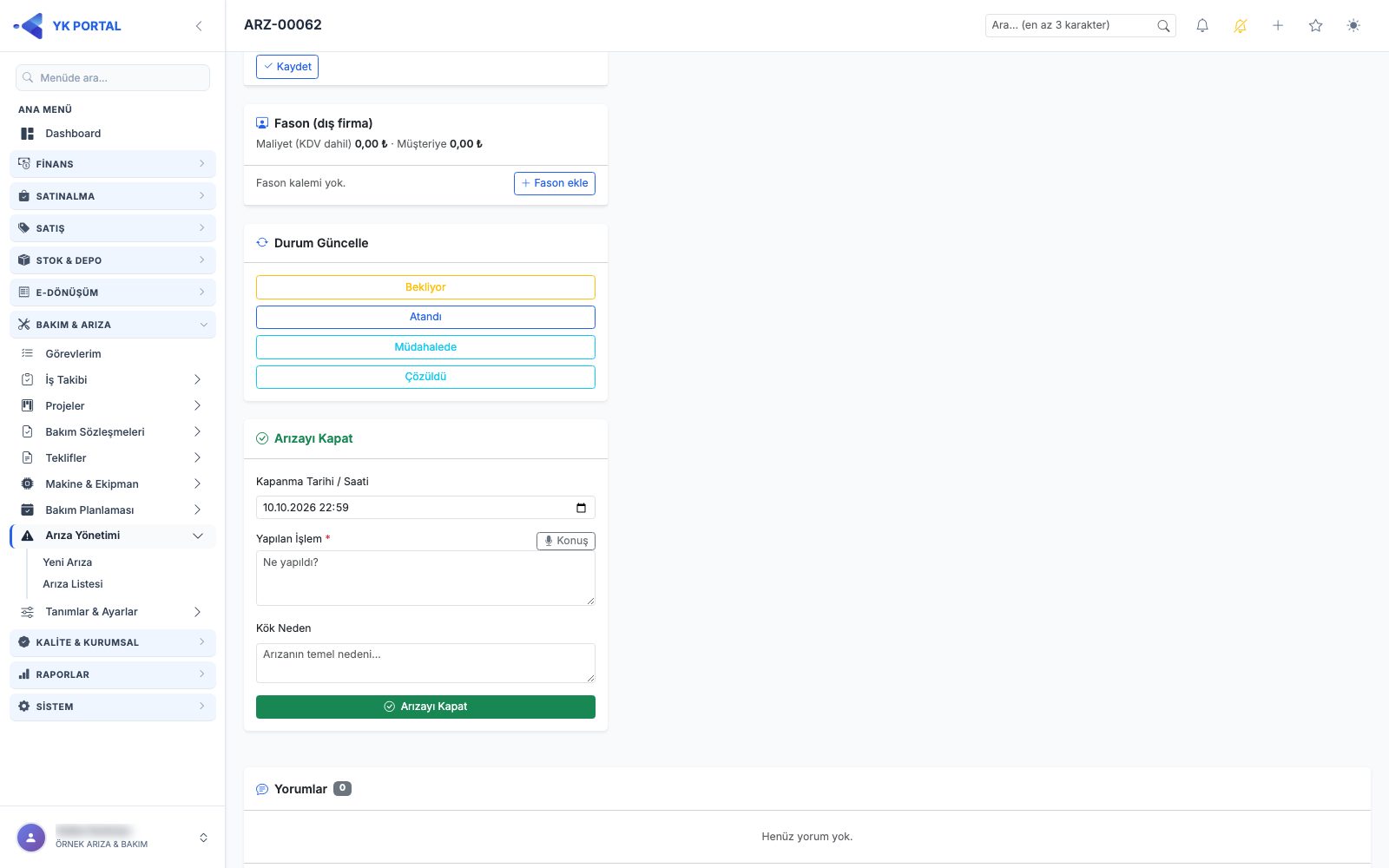Viewport: 1389px width, 868px height.
Task: Expand the E-DÖNÜŞÜM section
Action: coord(113,293)
